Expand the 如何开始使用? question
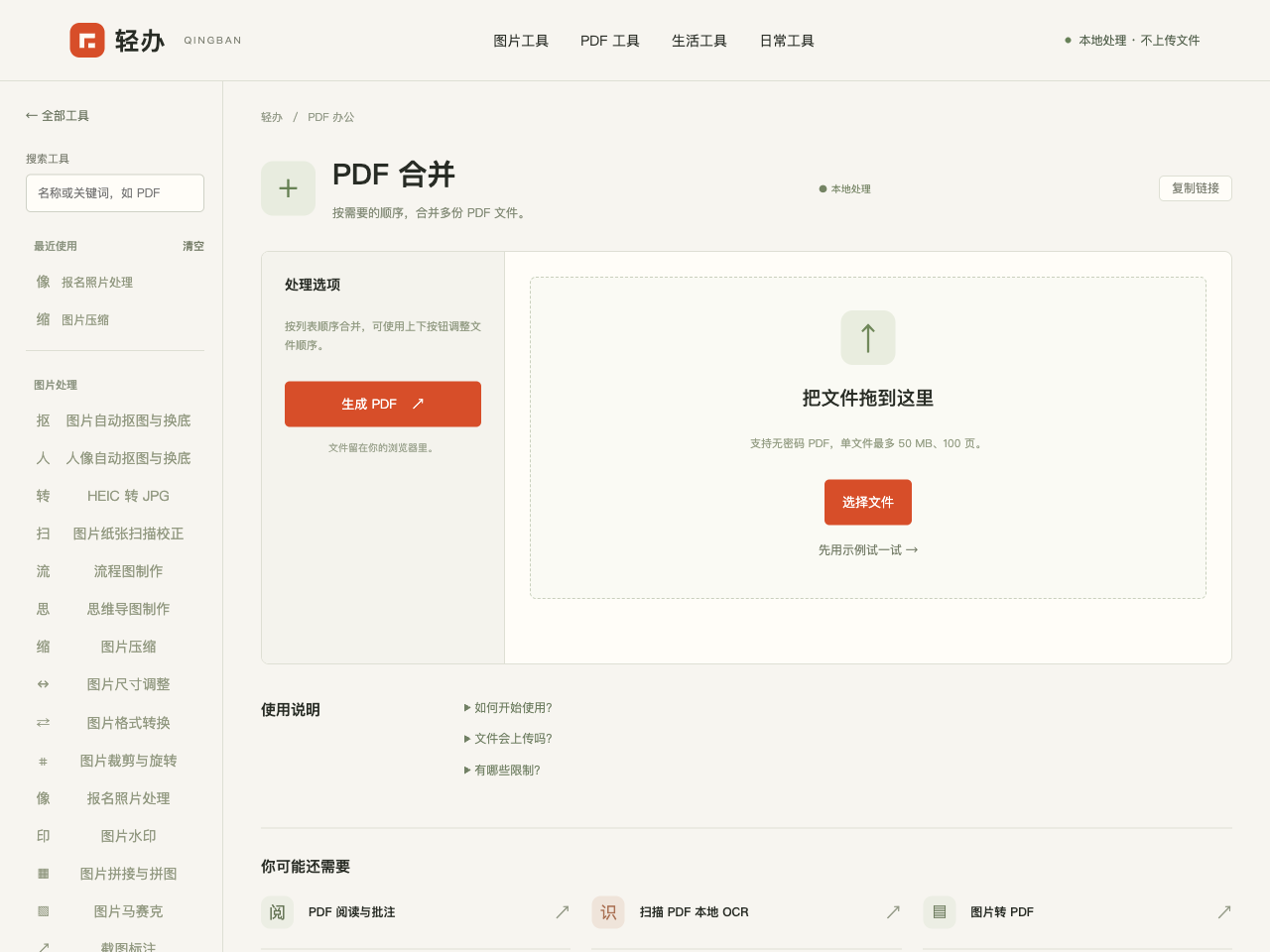Screen dimensions: 1270x952 508,708
